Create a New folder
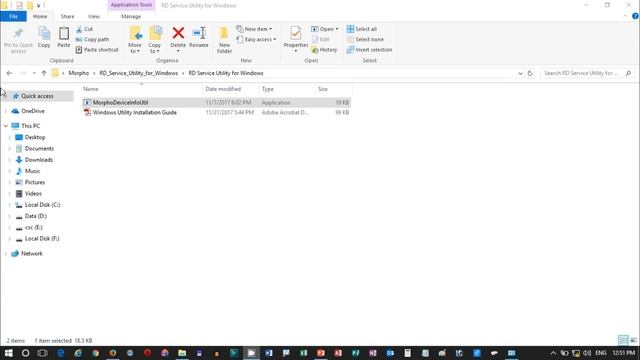This screenshot has height=360, width=640. 224,40
